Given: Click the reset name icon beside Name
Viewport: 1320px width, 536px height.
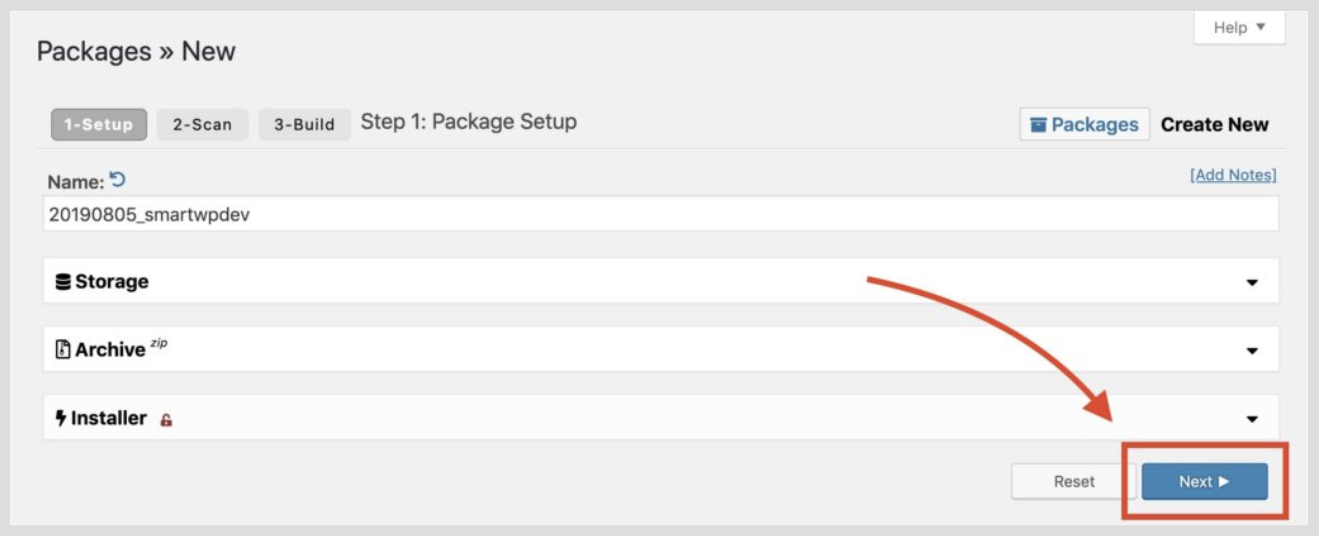Looking at the screenshot, I should (x=118, y=181).
